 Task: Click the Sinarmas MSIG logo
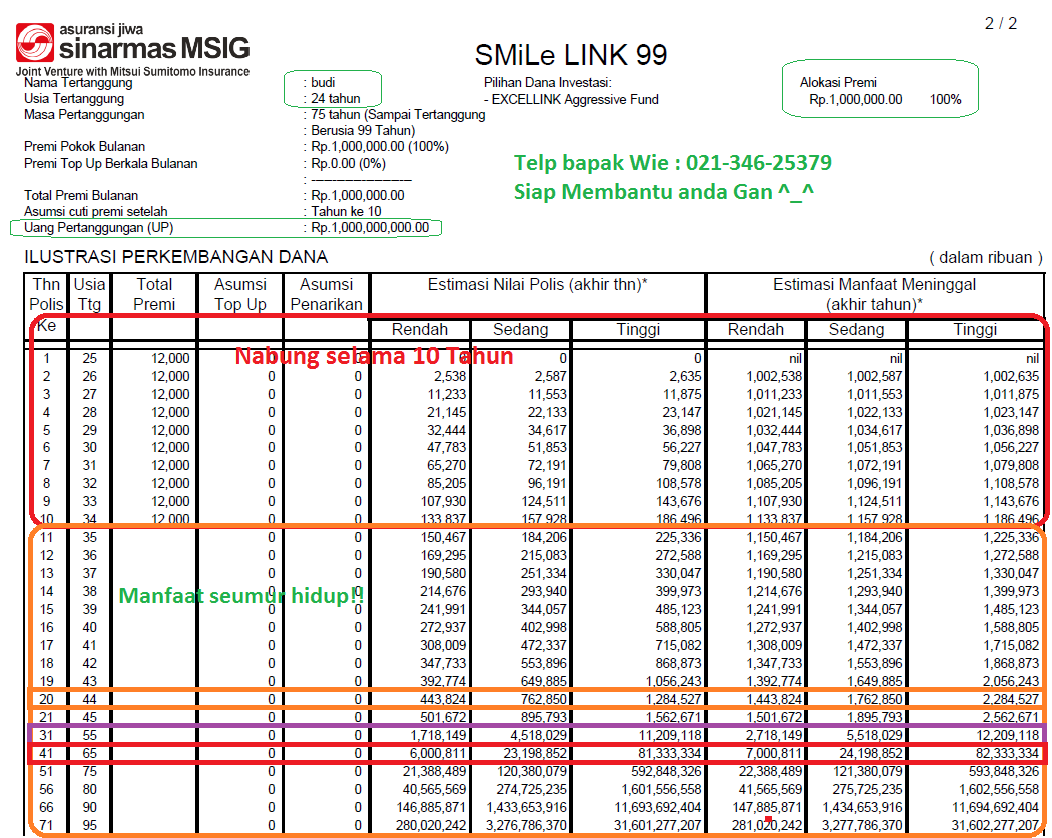pyautogui.click(x=133, y=49)
